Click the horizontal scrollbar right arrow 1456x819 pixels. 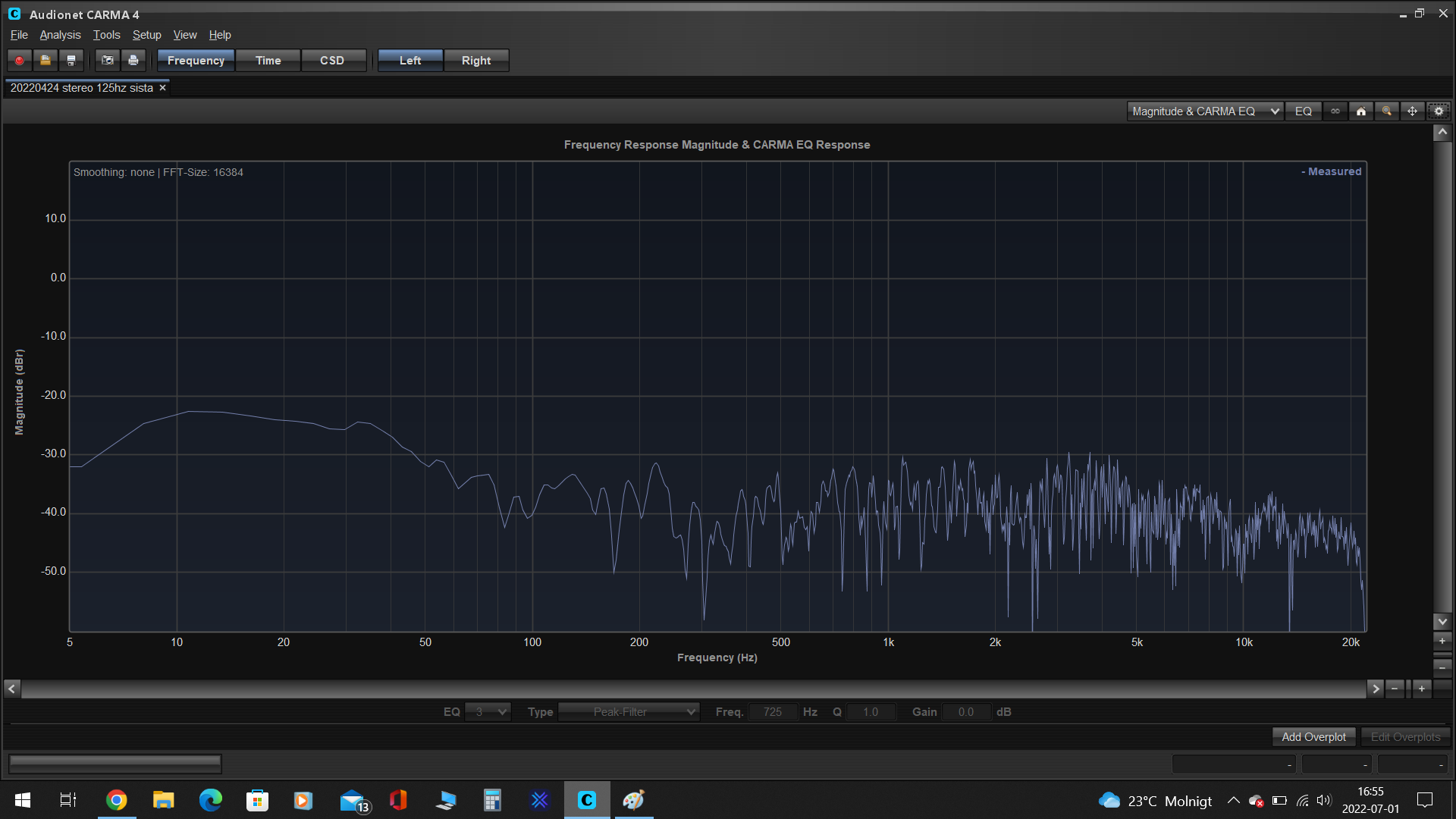coord(1376,689)
